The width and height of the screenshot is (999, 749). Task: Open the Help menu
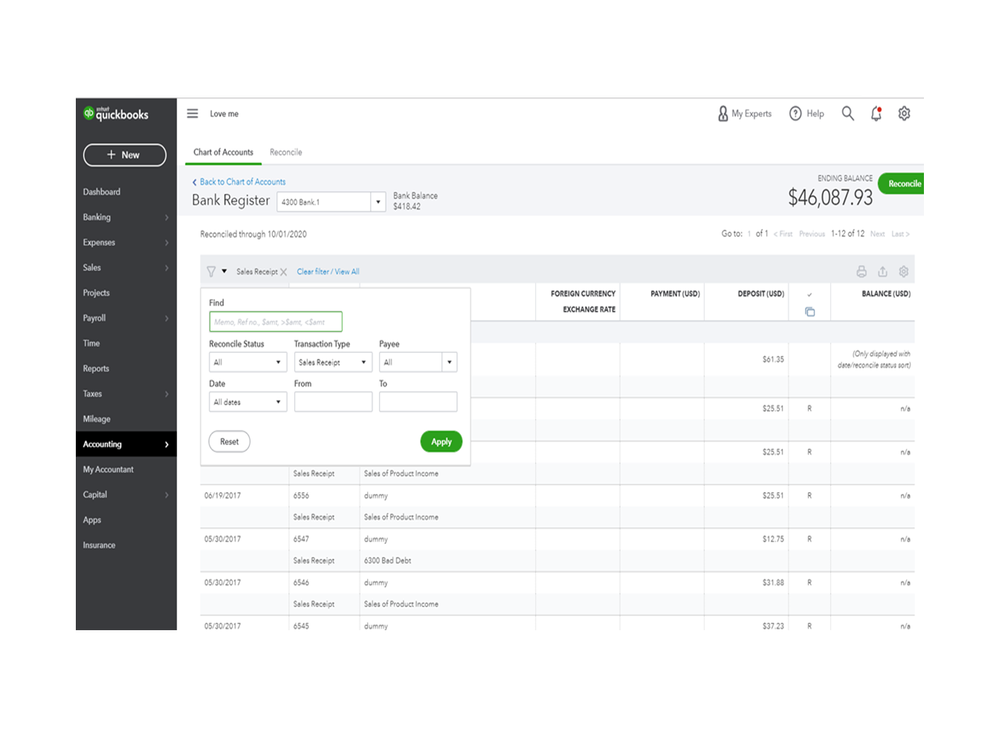(807, 113)
